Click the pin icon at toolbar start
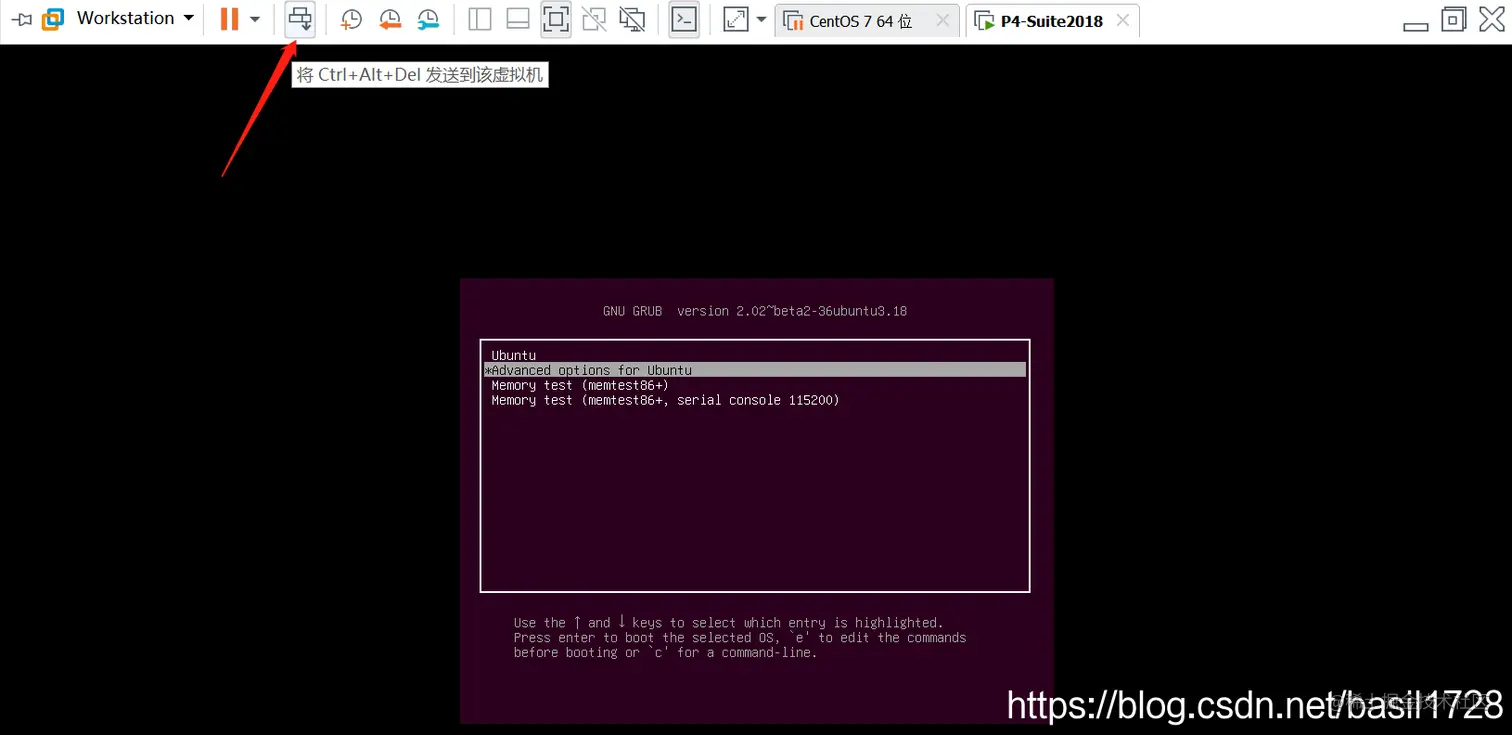 point(21,19)
